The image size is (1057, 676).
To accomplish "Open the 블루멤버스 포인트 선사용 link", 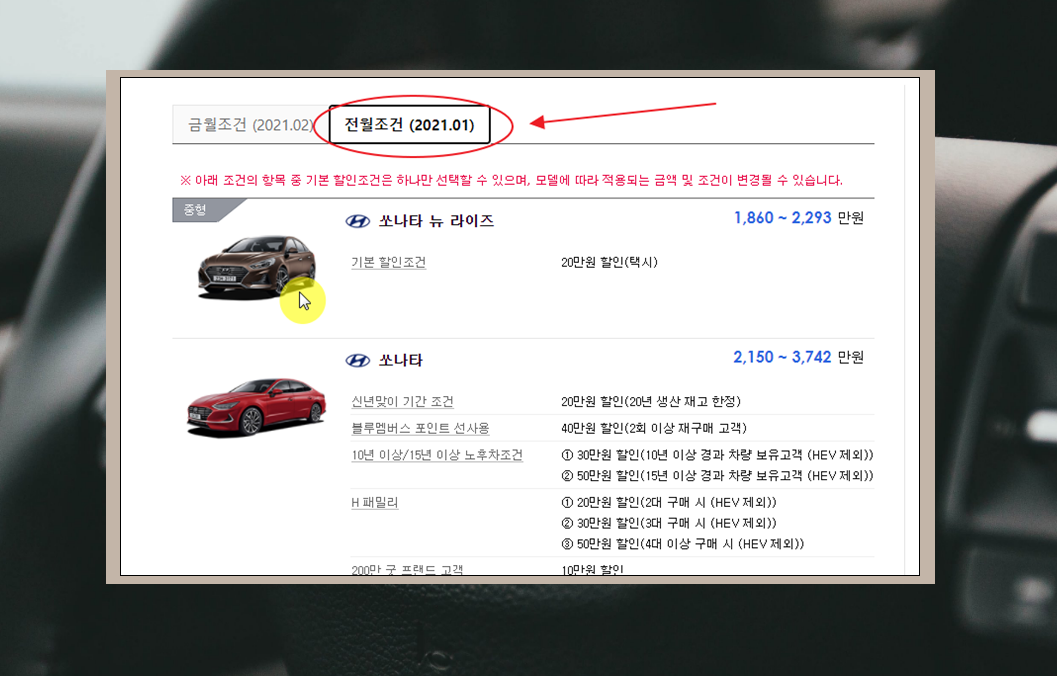I will coord(420,428).
